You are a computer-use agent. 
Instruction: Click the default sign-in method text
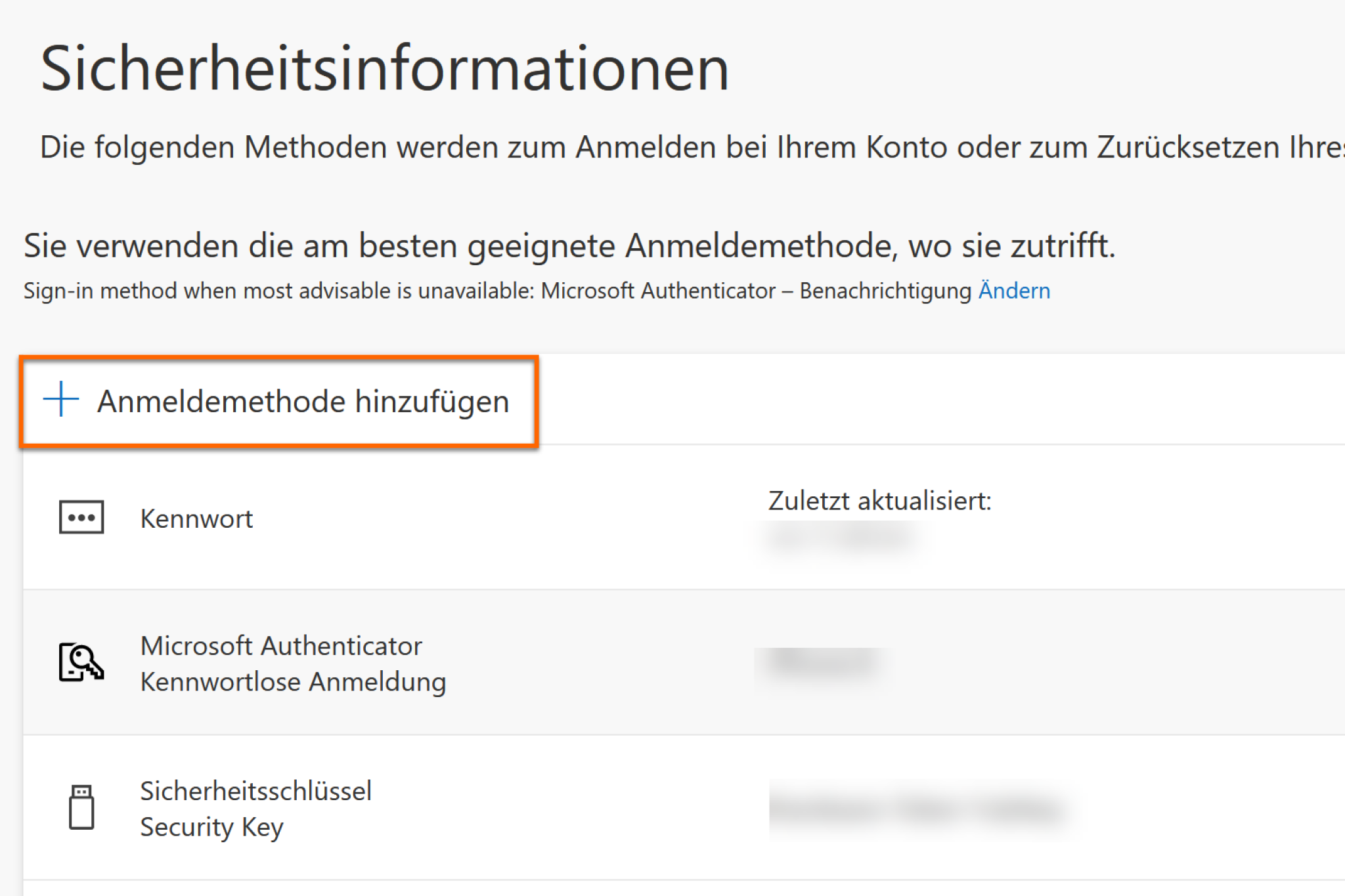click(537, 291)
